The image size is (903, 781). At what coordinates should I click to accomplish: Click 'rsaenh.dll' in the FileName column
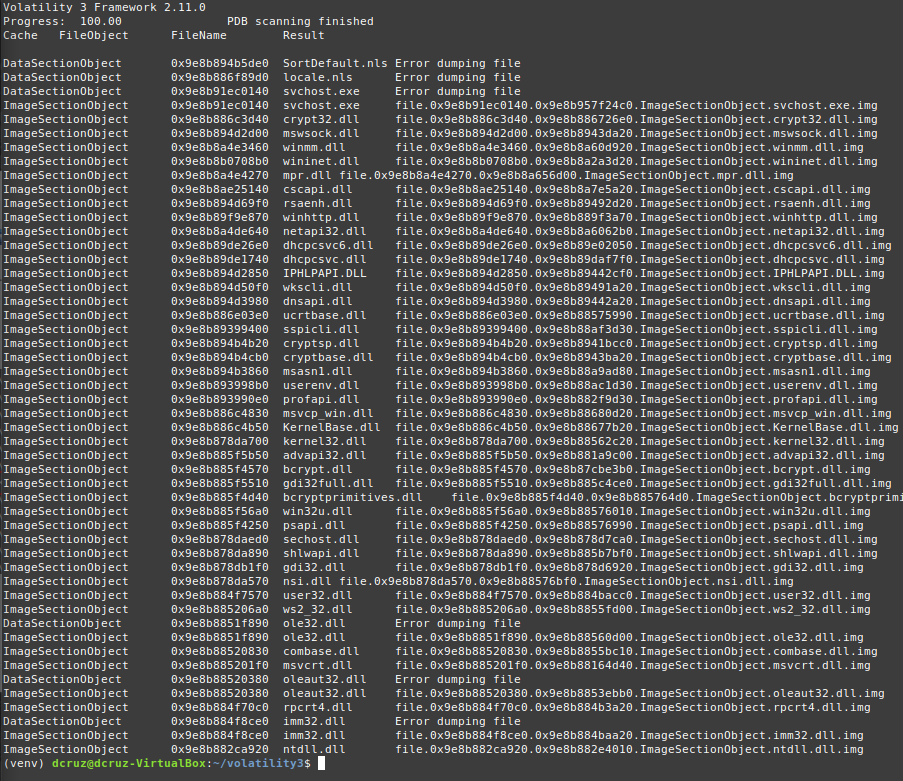317,203
